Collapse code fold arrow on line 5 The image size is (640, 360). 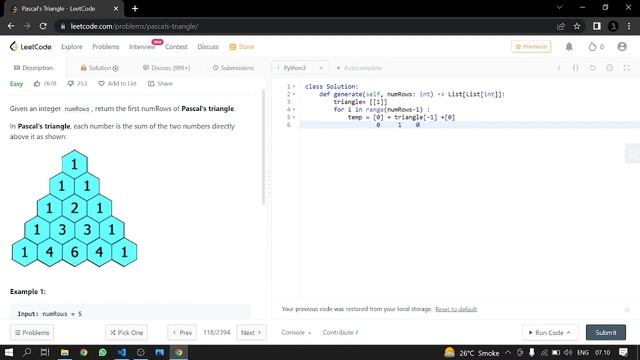click(294, 117)
